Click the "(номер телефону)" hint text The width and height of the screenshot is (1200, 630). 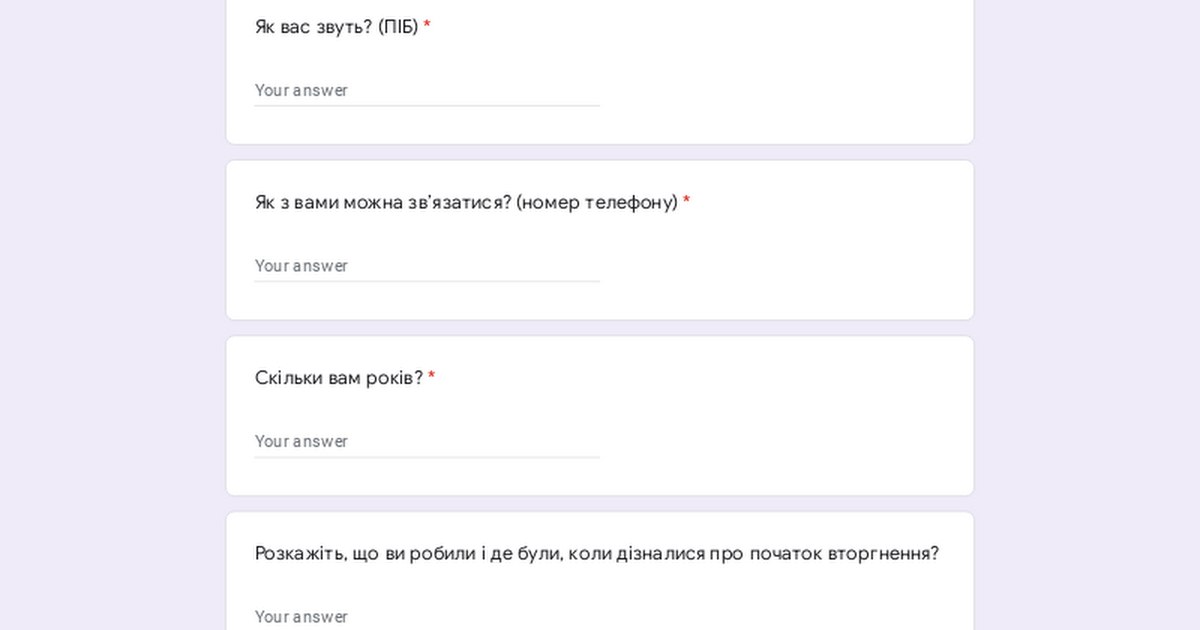(x=597, y=203)
